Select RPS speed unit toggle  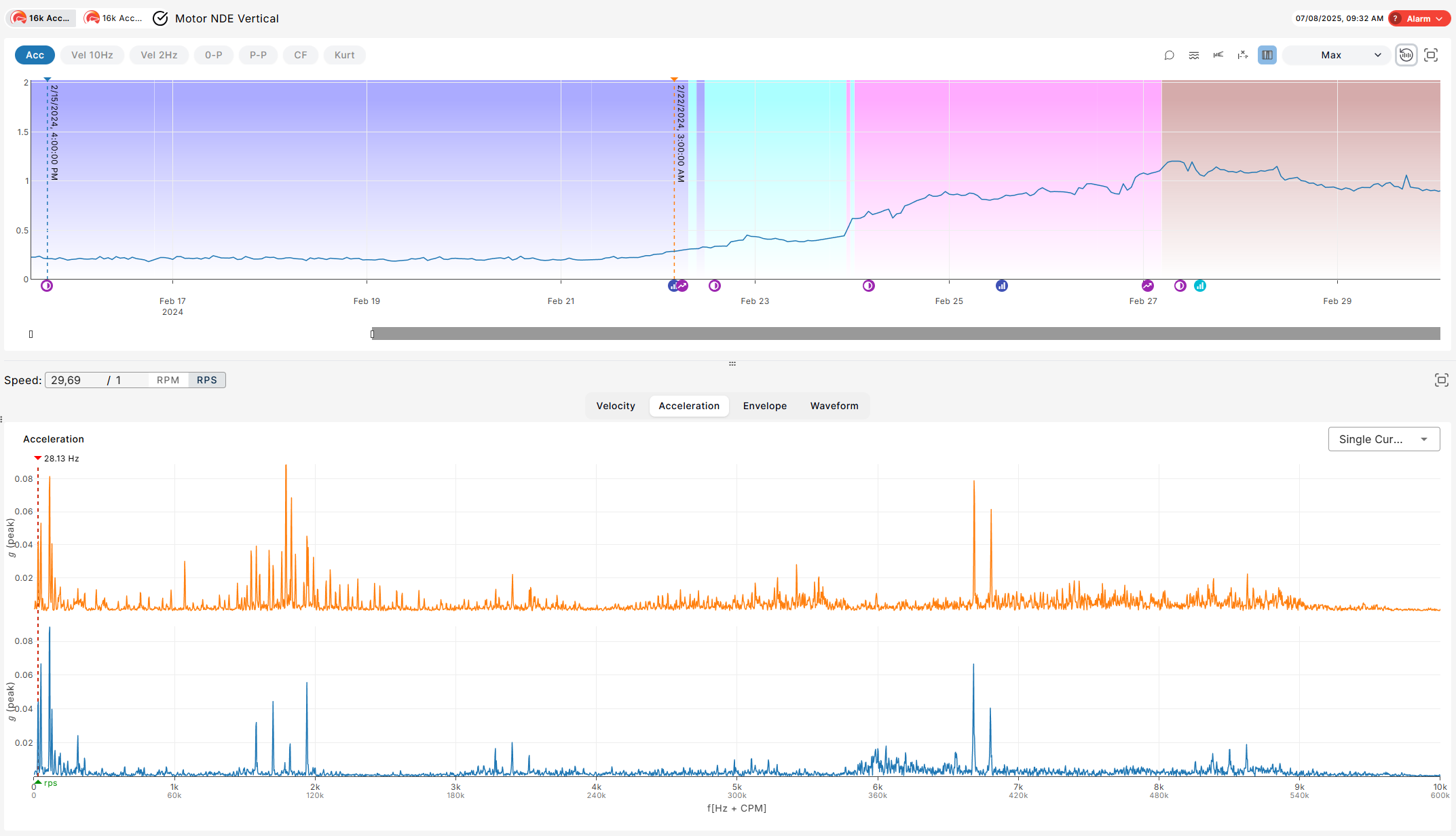click(x=207, y=380)
